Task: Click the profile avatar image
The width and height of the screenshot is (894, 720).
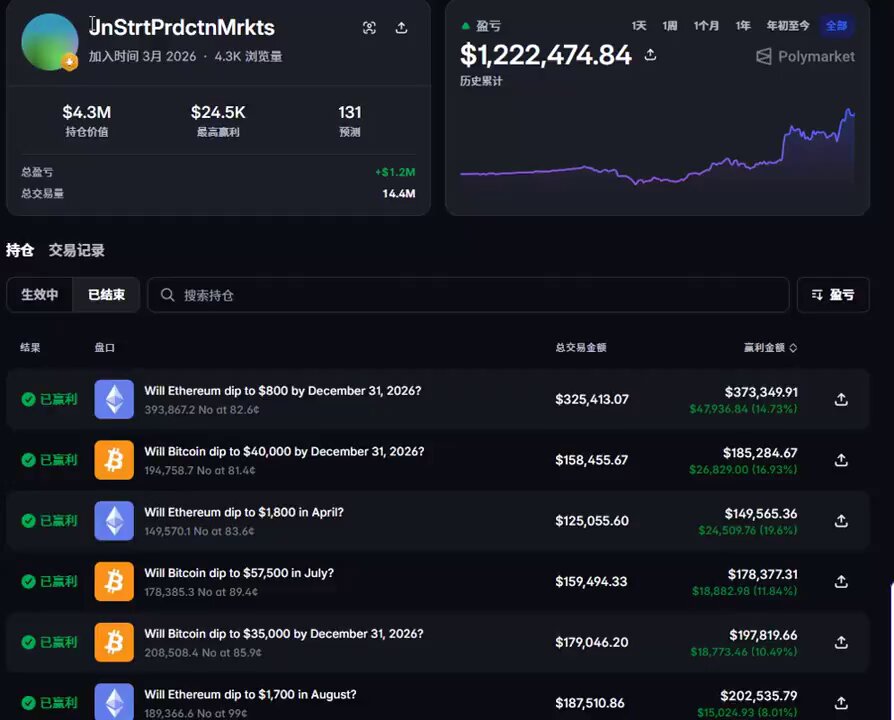Action: point(50,42)
